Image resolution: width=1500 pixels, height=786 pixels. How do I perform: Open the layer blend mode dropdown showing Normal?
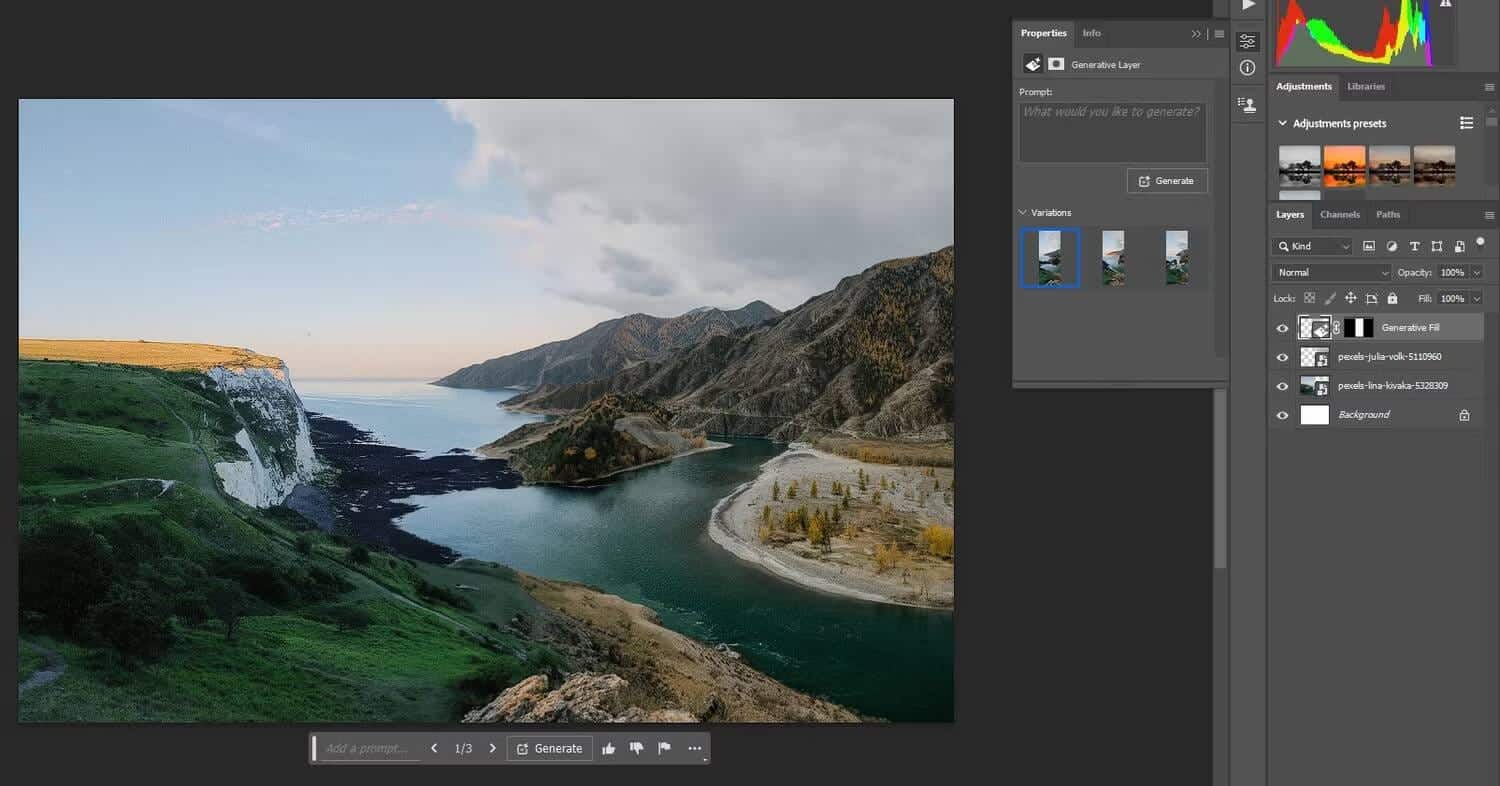[x=1330, y=272]
